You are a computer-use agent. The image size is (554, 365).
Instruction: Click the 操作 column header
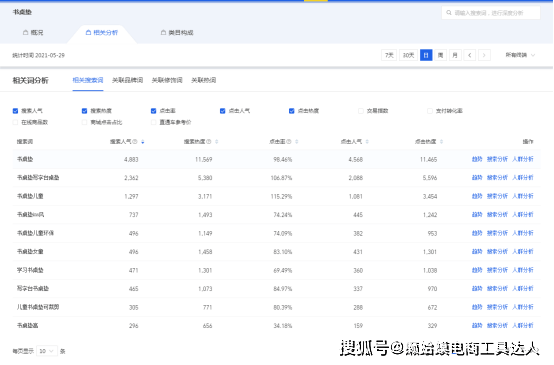click(x=528, y=142)
